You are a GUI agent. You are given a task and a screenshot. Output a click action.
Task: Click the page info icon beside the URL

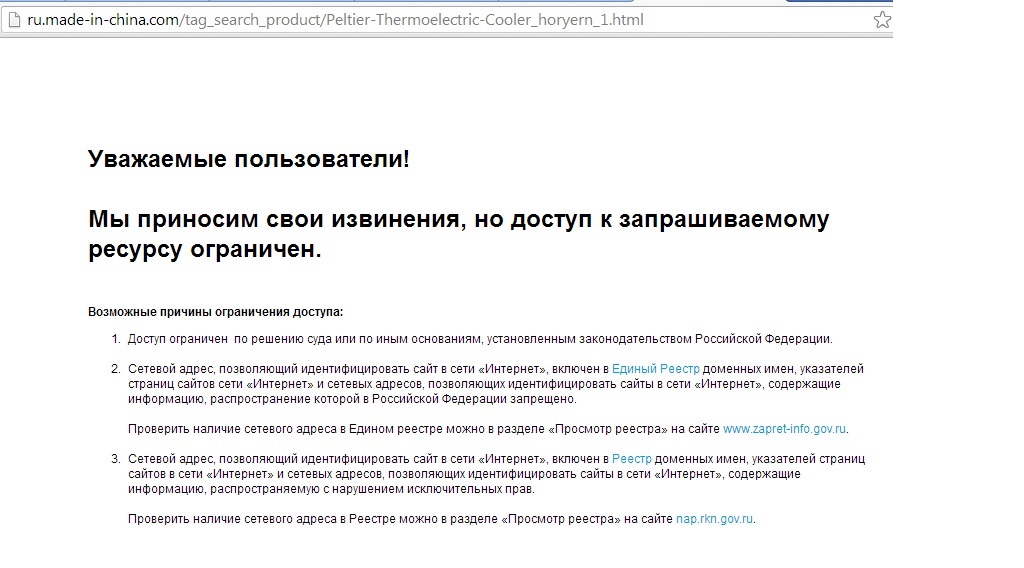13,20
